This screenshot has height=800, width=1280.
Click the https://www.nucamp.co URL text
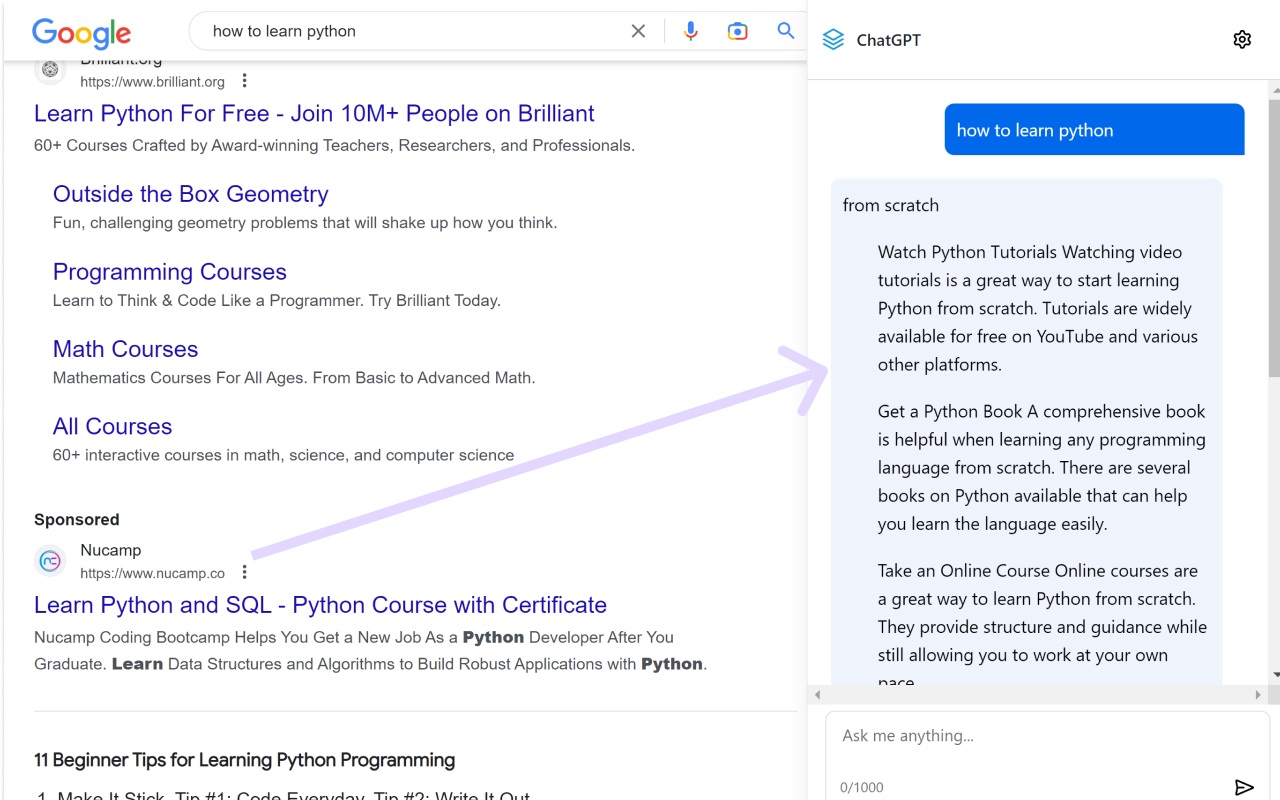(x=152, y=573)
